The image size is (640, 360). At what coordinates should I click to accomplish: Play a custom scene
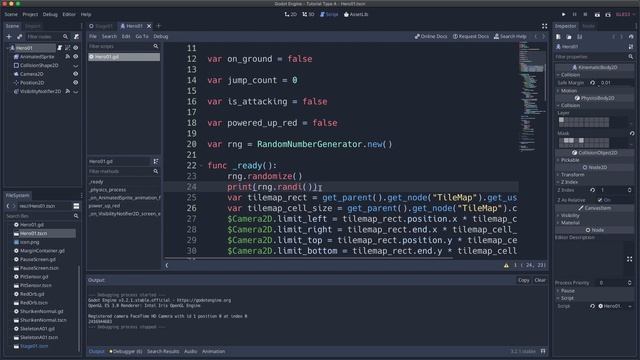coord(608,15)
